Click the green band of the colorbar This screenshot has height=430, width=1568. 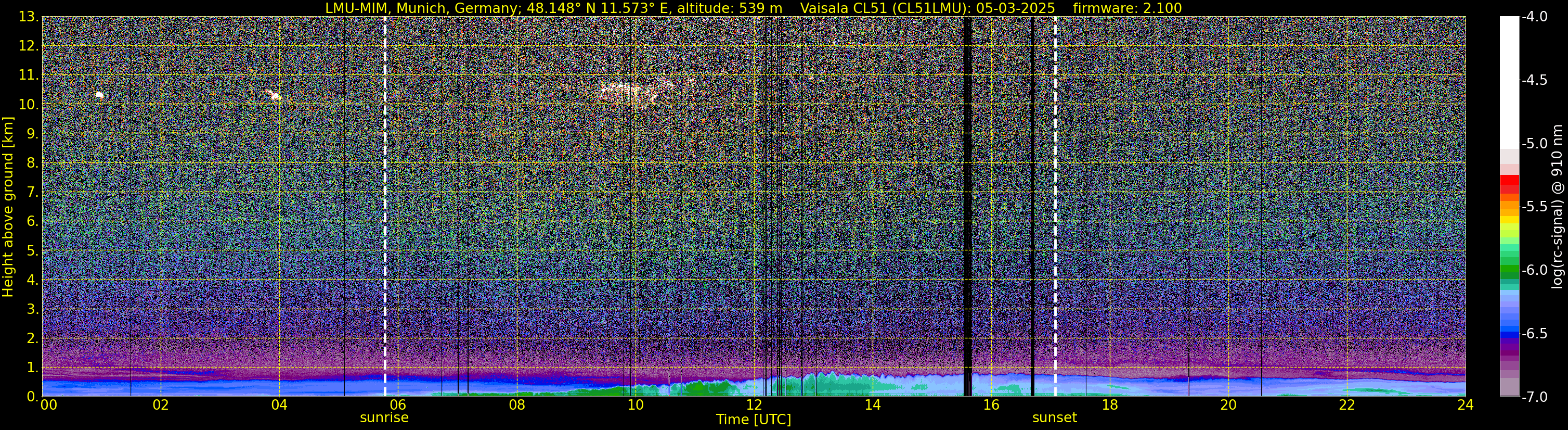[1509, 272]
